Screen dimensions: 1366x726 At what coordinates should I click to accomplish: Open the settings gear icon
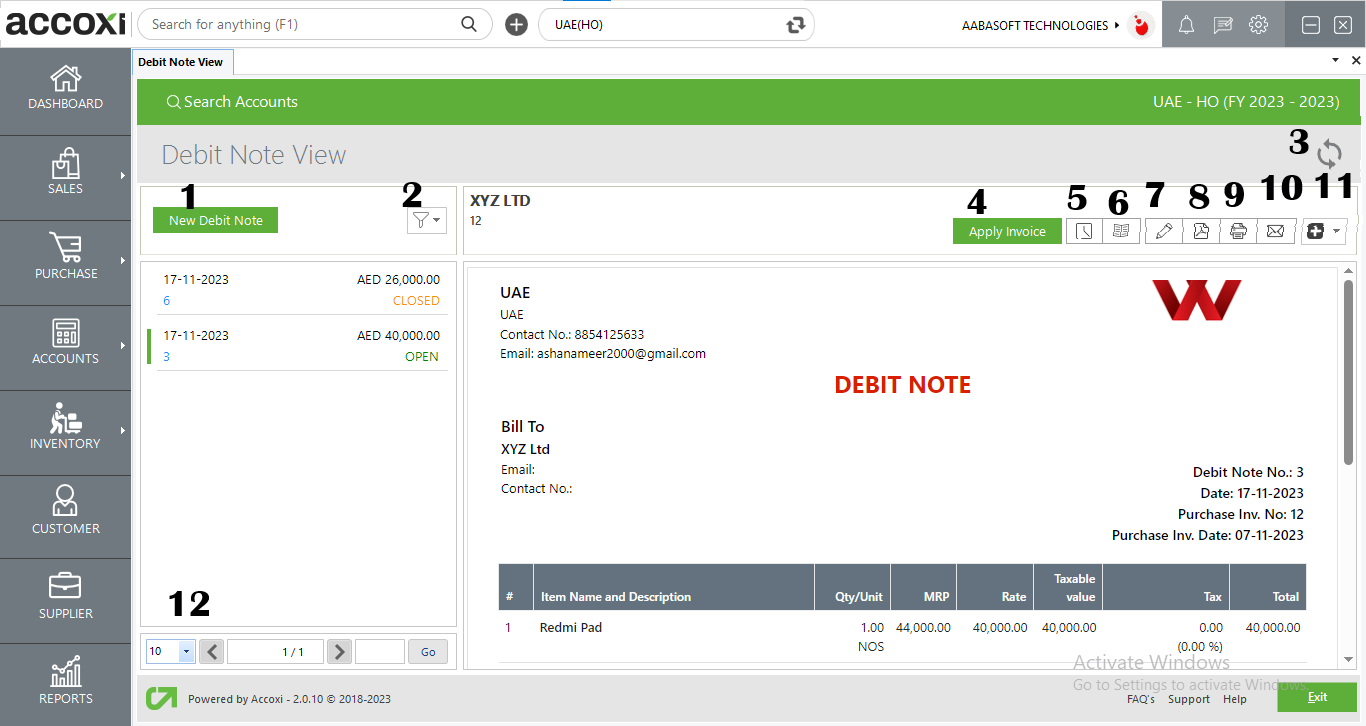tap(1258, 24)
